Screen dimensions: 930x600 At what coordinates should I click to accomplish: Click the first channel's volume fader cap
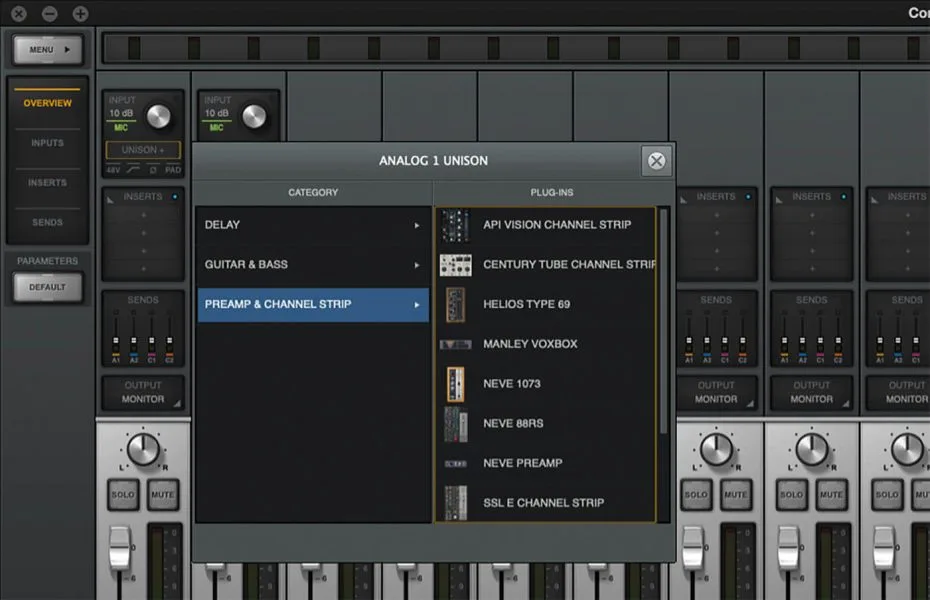point(119,547)
